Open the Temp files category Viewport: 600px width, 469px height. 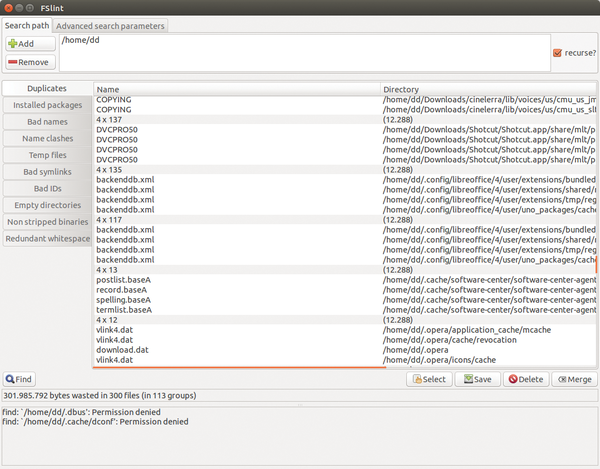pyautogui.click(x=47, y=155)
